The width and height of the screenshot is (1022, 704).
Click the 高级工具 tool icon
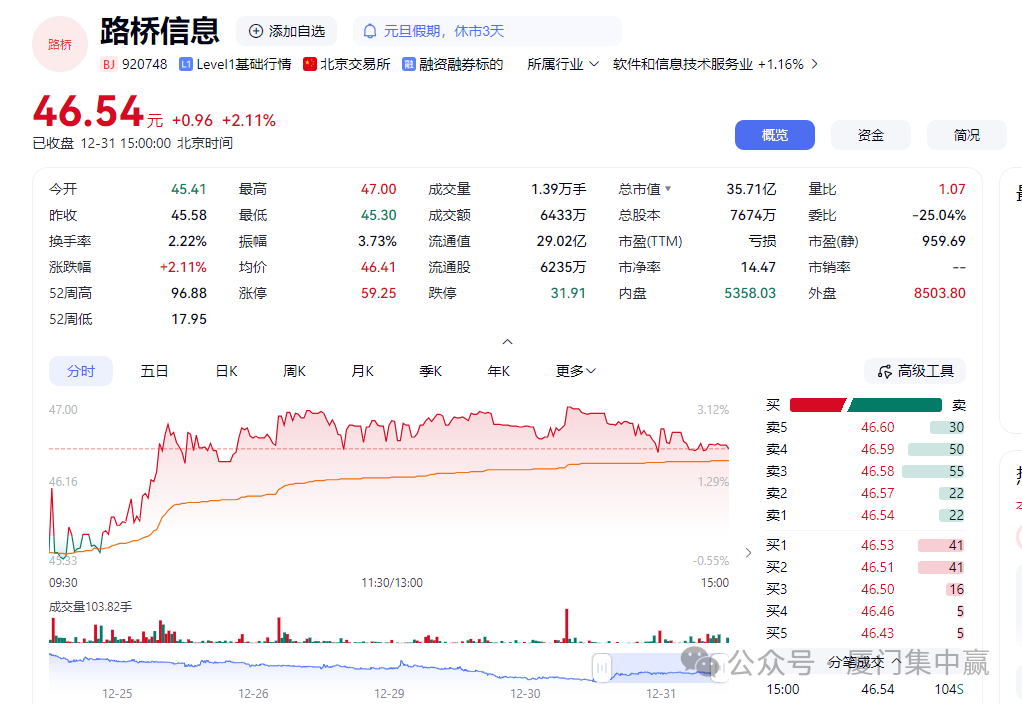(884, 372)
